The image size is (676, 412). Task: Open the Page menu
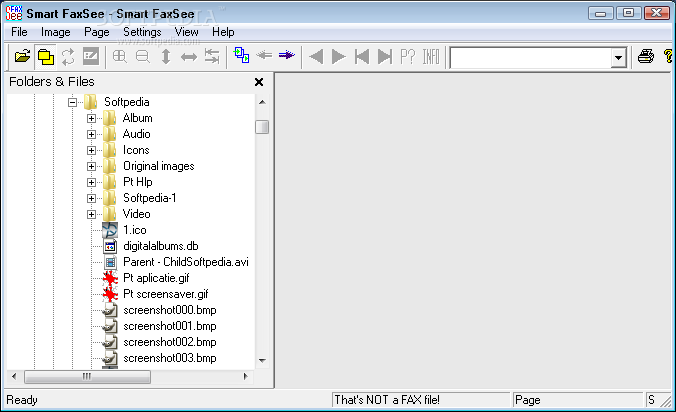97,32
